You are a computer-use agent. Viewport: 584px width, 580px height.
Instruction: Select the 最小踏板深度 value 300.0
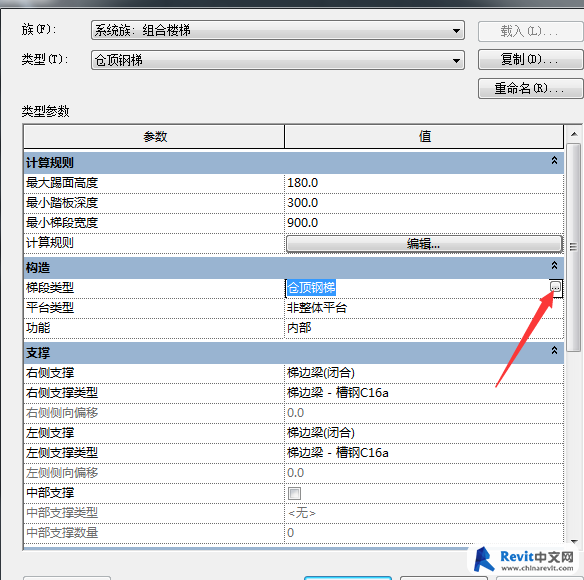(424, 203)
